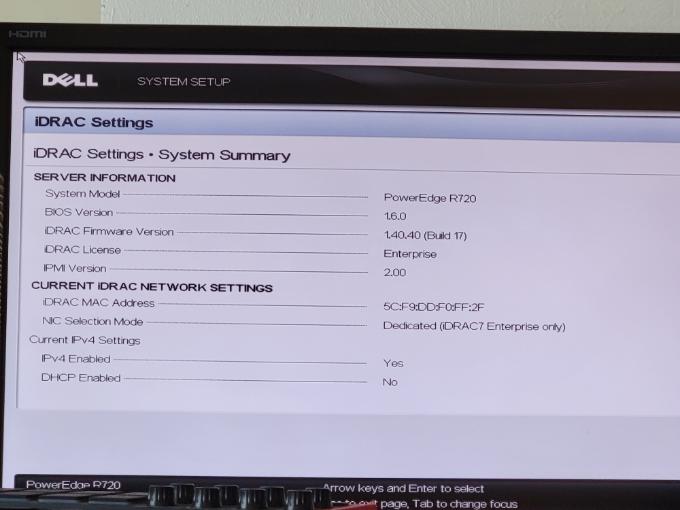Click the DHCP Enabled No value

(x=390, y=382)
